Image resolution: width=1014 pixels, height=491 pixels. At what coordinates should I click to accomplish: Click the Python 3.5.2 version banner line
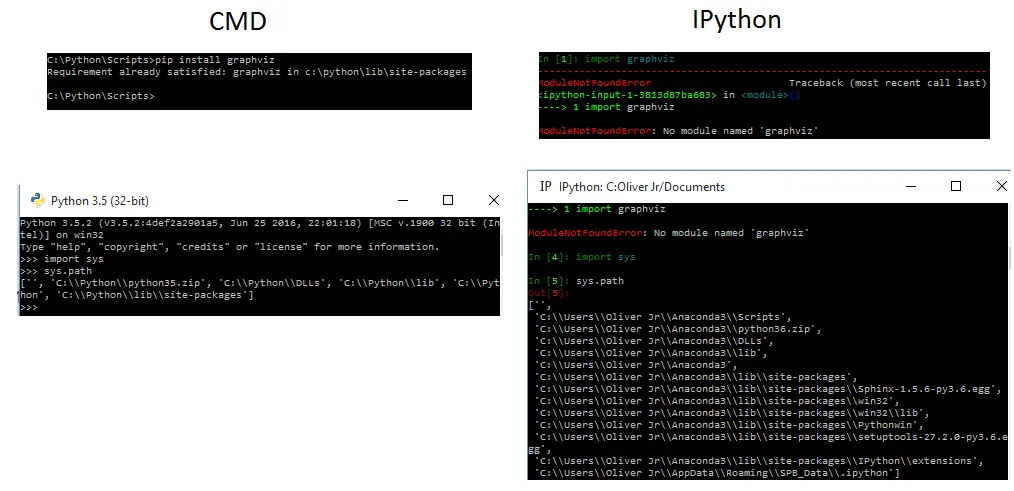[260, 228]
